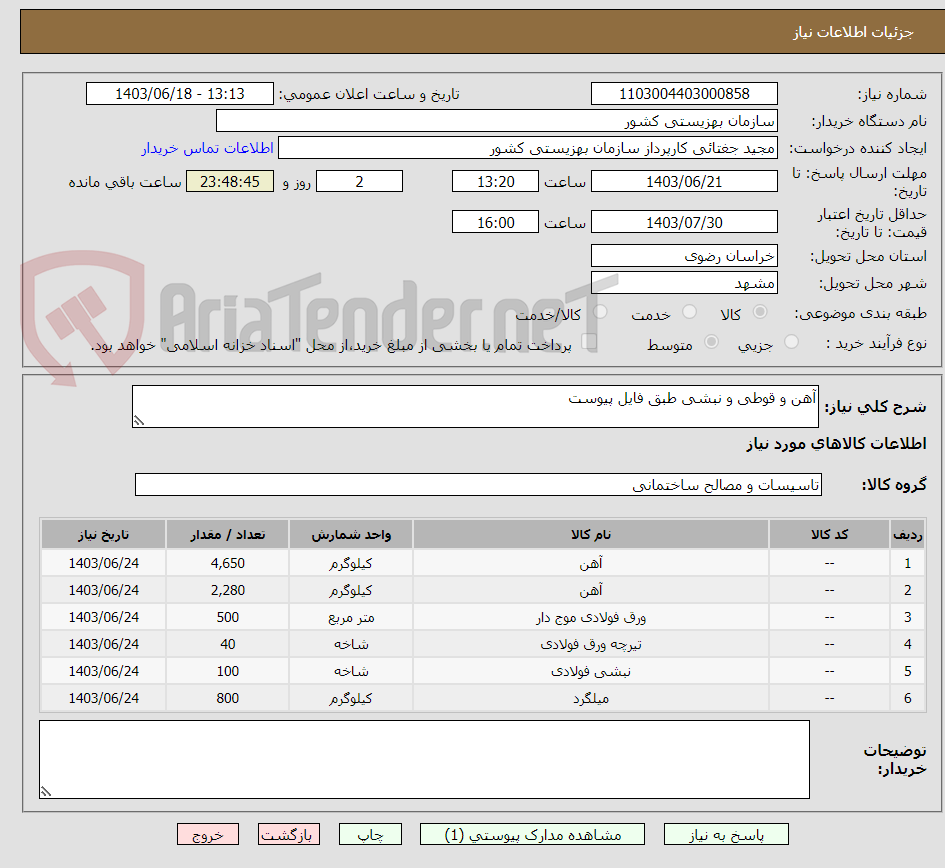Click the date cell in the میلگرد row
945x868 pixels.
pyautogui.click(x=103, y=698)
